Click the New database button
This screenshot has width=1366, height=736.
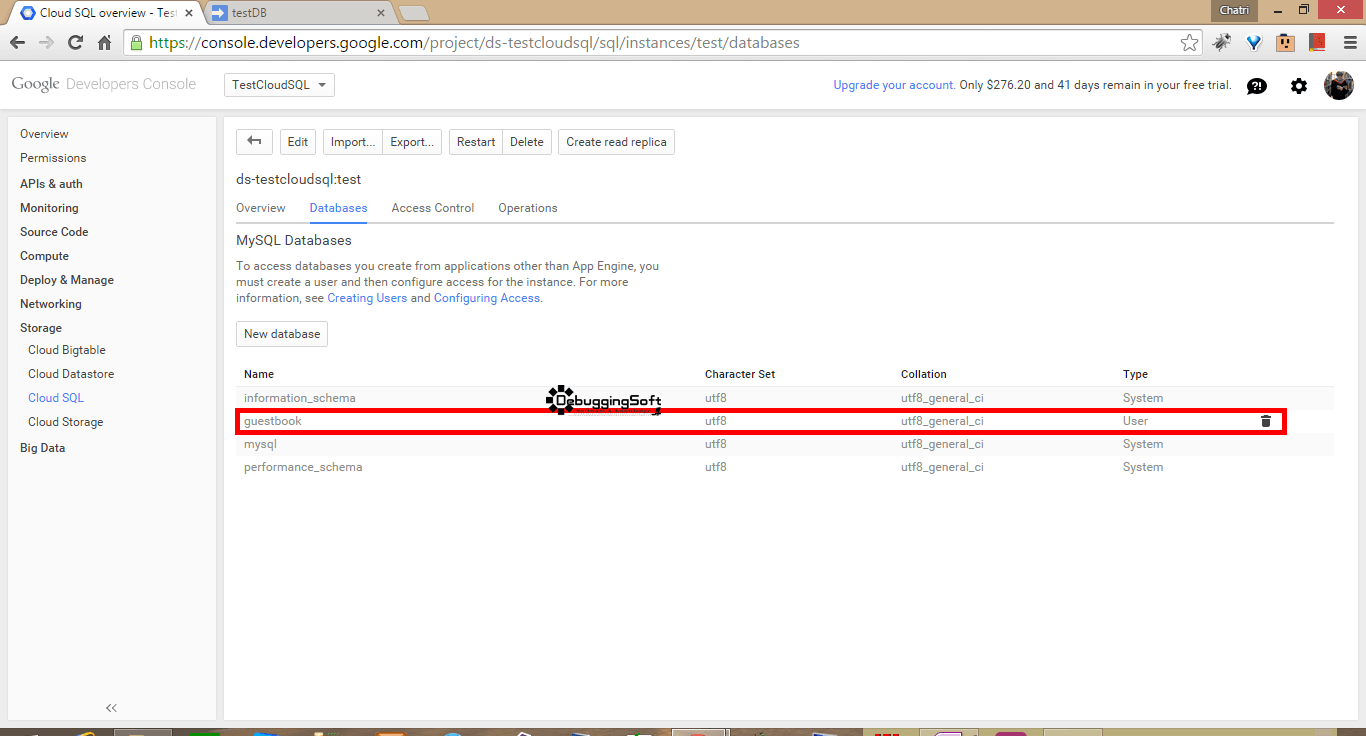(x=282, y=334)
